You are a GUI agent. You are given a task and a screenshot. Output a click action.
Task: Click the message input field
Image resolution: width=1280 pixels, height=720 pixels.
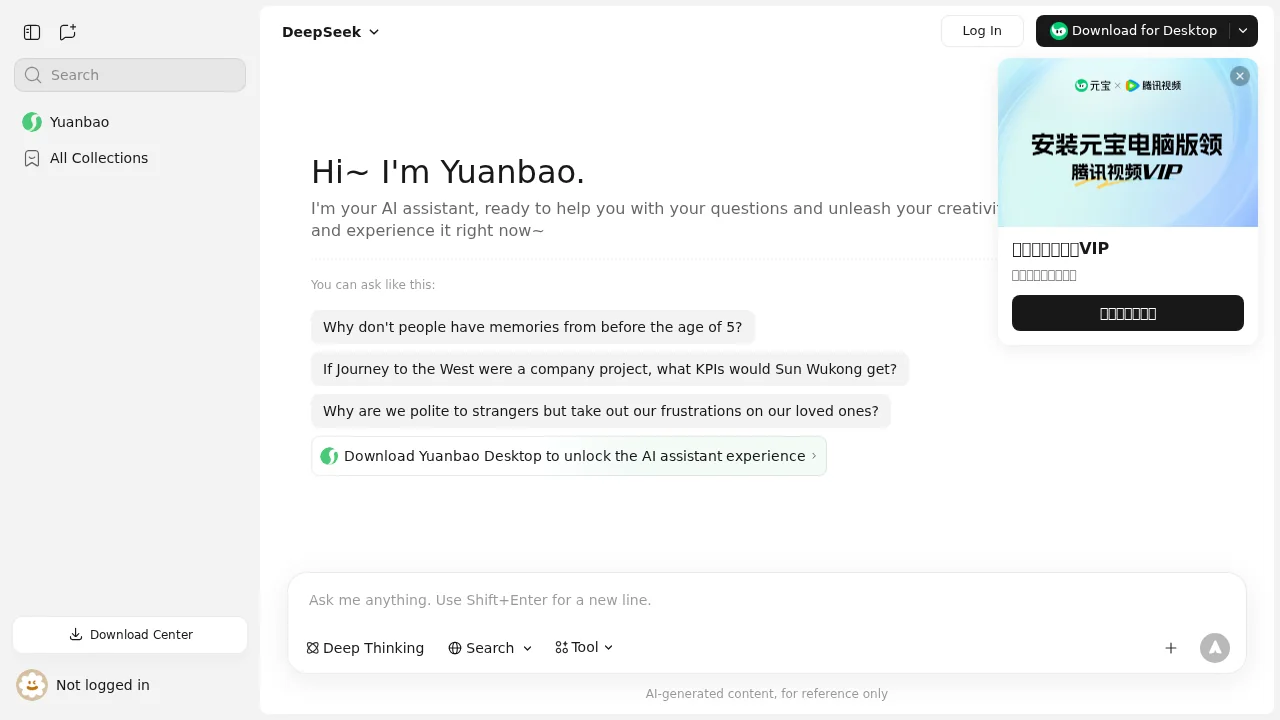(x=767, y=600)
